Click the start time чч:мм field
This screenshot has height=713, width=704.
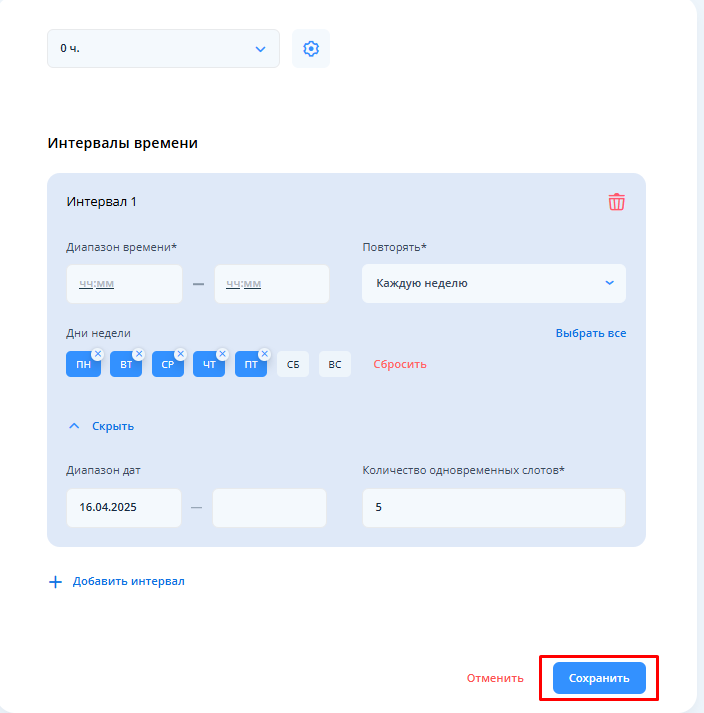(x=124, y=284)
